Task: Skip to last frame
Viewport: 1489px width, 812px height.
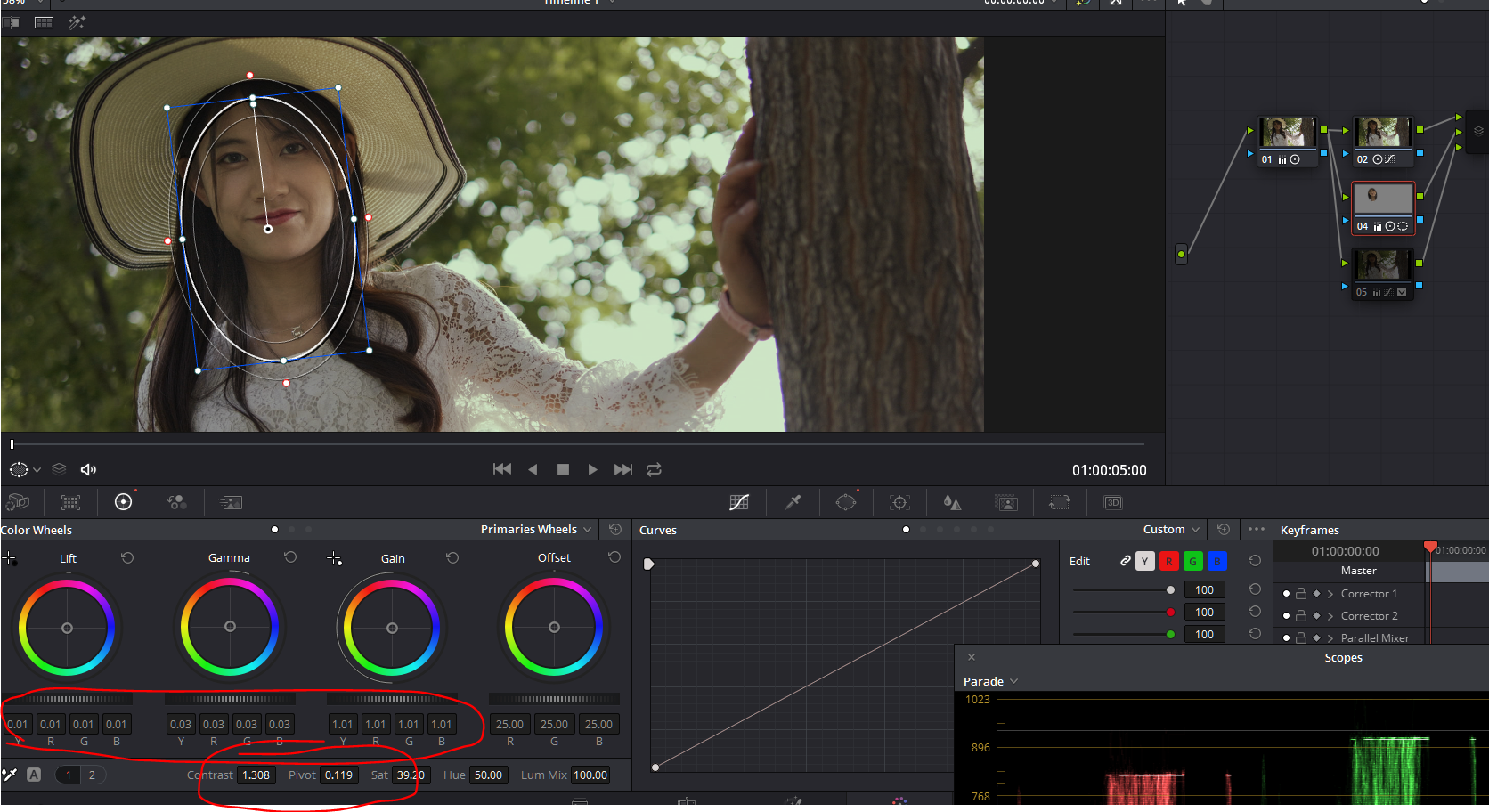Action: click(623, 469)
